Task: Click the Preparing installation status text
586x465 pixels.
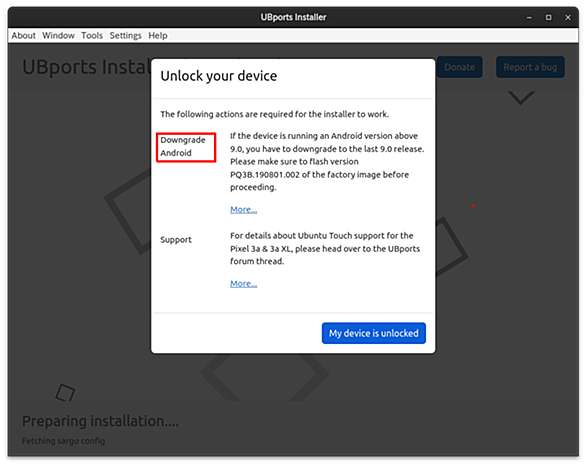Action: pos(100,421)
